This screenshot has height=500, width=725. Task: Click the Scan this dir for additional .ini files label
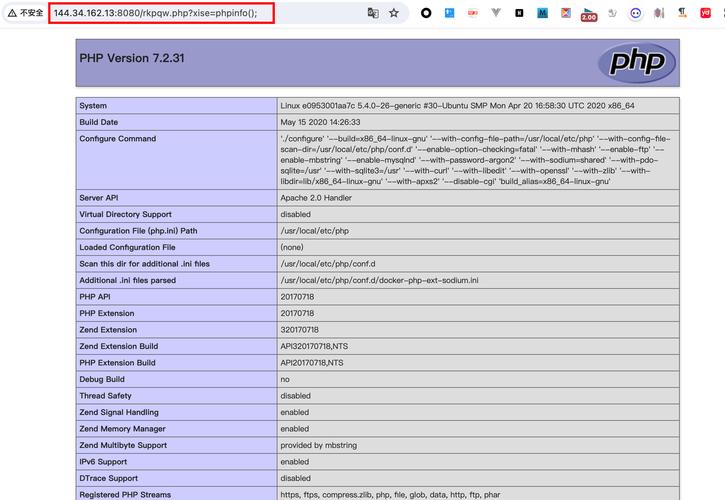point(144,264)
